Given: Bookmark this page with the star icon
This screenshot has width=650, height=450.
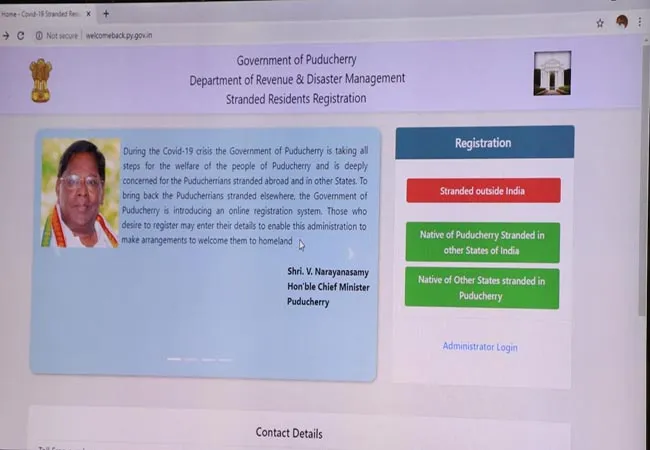Looking at the screenshot, I should click(600, 24).
